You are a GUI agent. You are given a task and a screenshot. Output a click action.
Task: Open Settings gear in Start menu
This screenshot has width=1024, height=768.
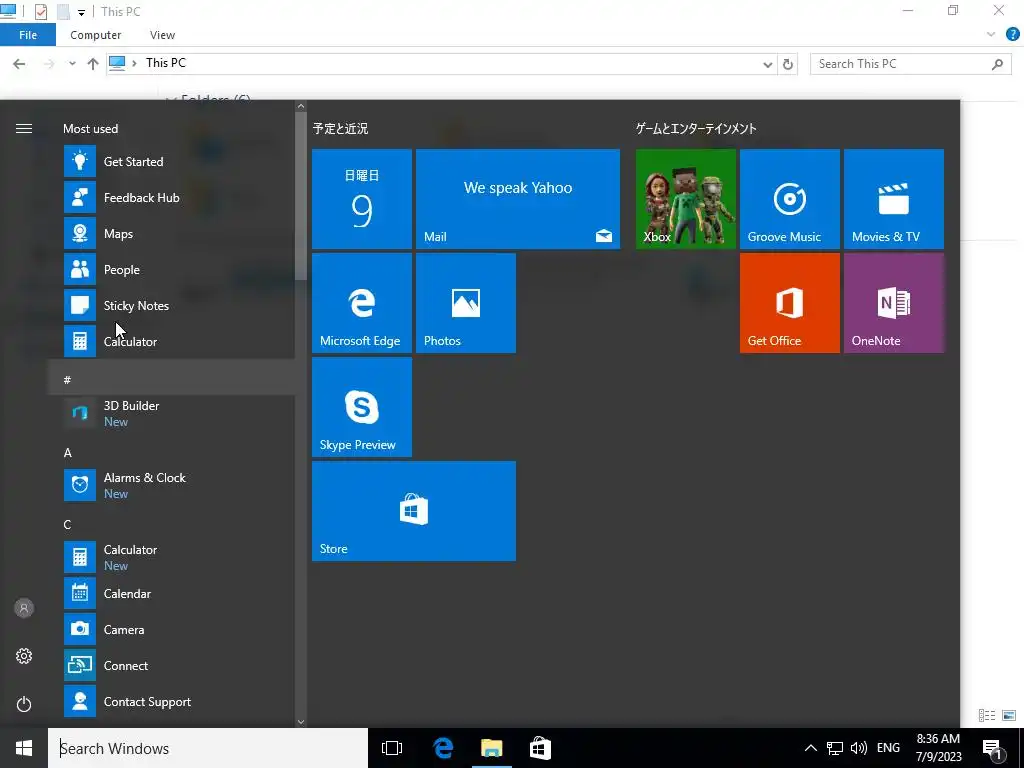[24, 656]
